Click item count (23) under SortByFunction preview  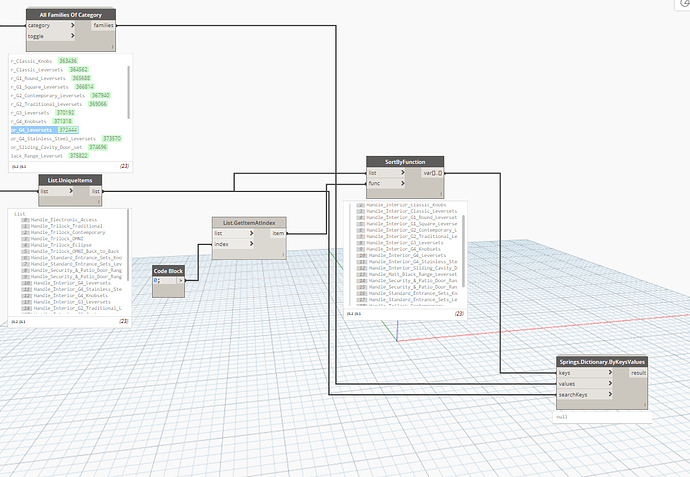coord(459,314)
